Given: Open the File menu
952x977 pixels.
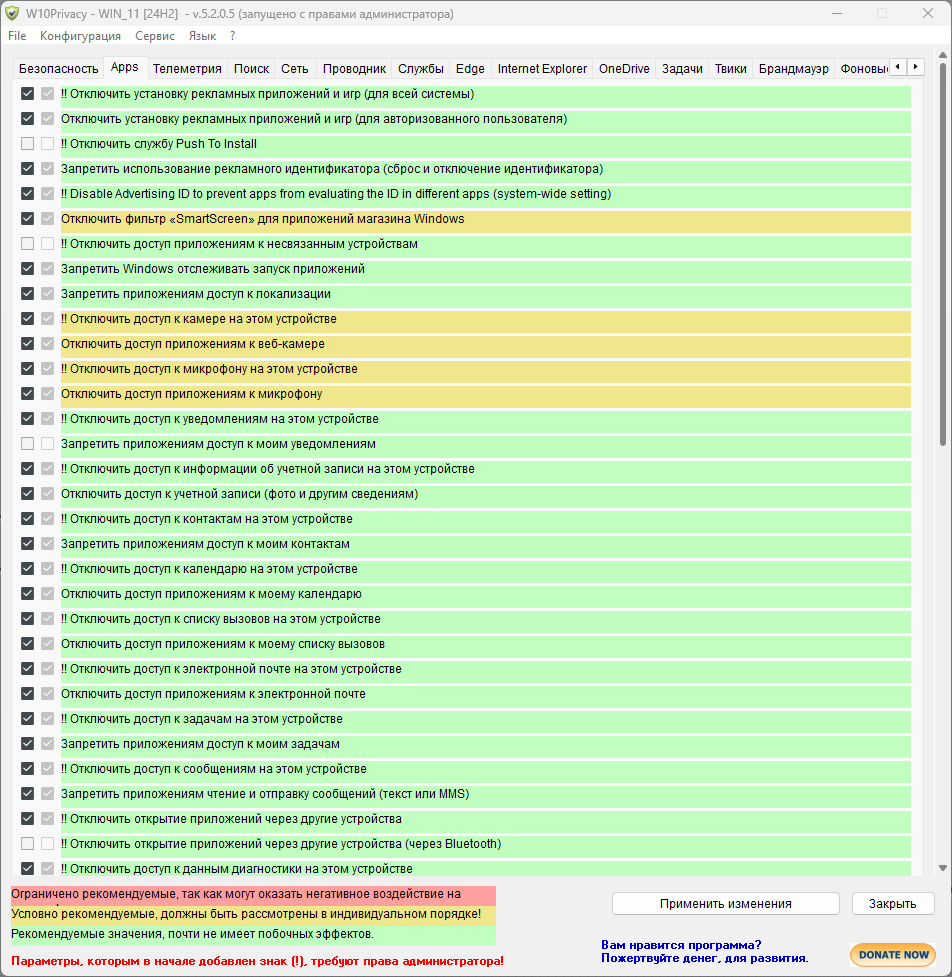Looking at the screenshot, I should tap(17, 36).
